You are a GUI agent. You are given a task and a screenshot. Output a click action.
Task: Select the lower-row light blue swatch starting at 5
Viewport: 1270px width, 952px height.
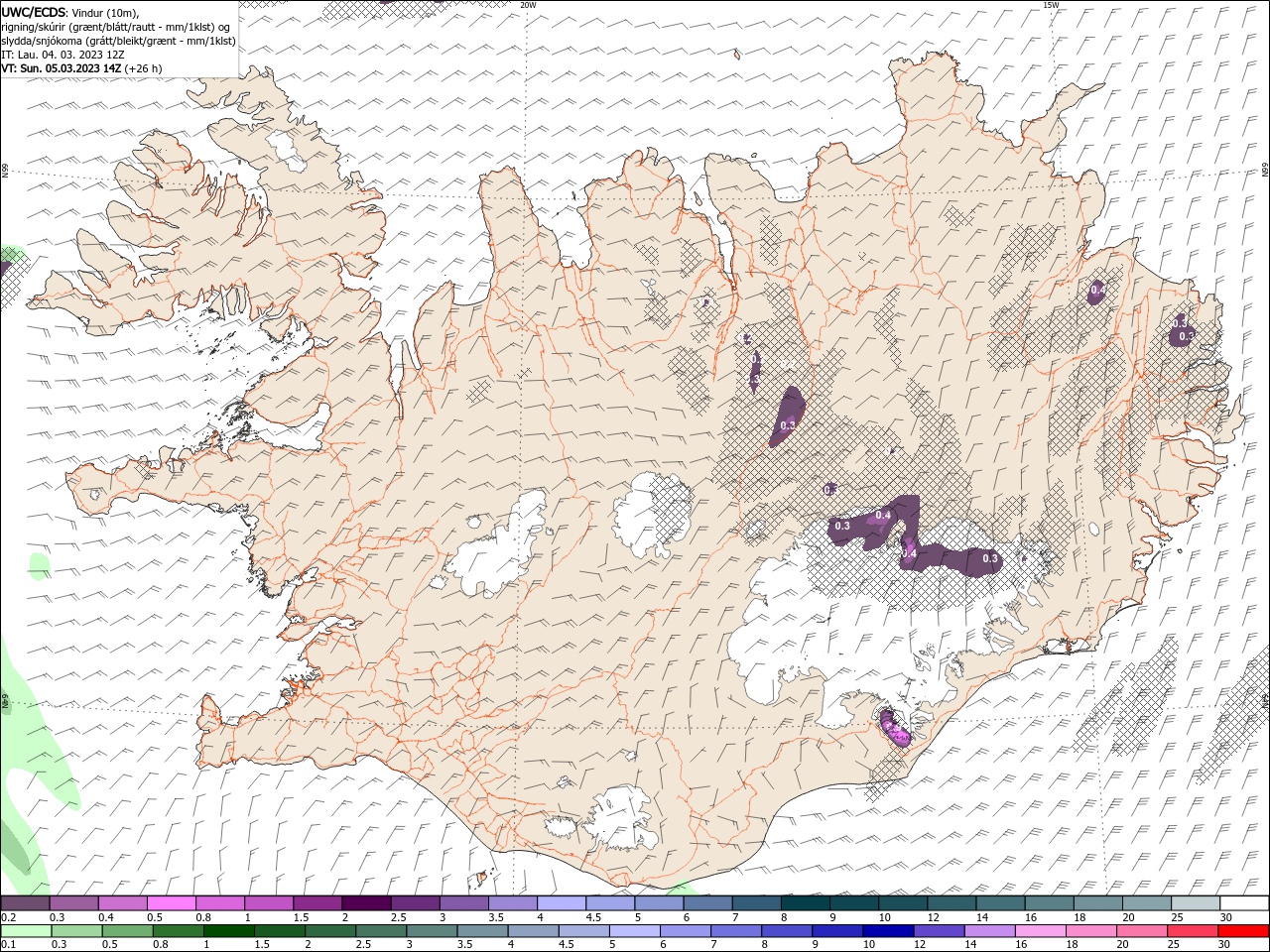point(635,931)
